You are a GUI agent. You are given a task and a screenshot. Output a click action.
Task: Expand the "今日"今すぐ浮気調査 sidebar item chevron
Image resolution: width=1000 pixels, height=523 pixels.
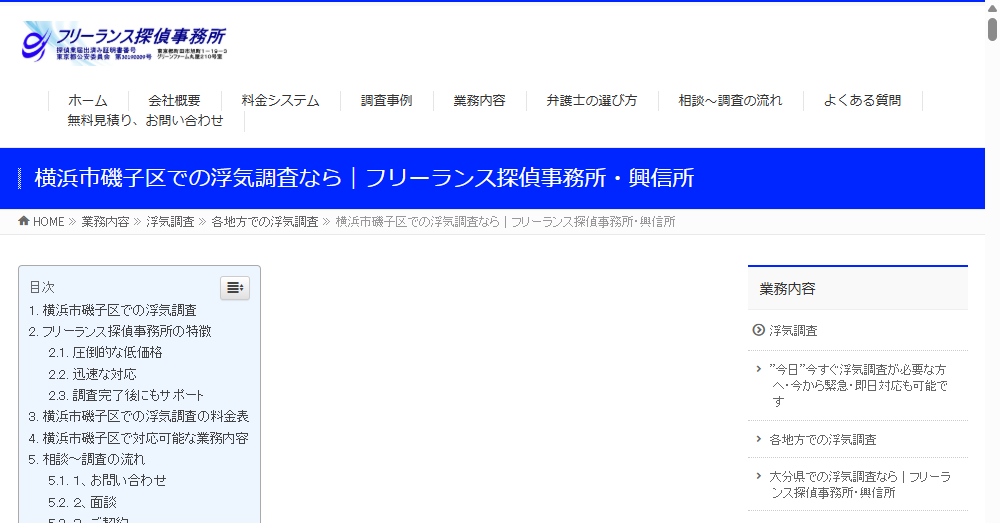pyautogui.click(x=759, y=369)
